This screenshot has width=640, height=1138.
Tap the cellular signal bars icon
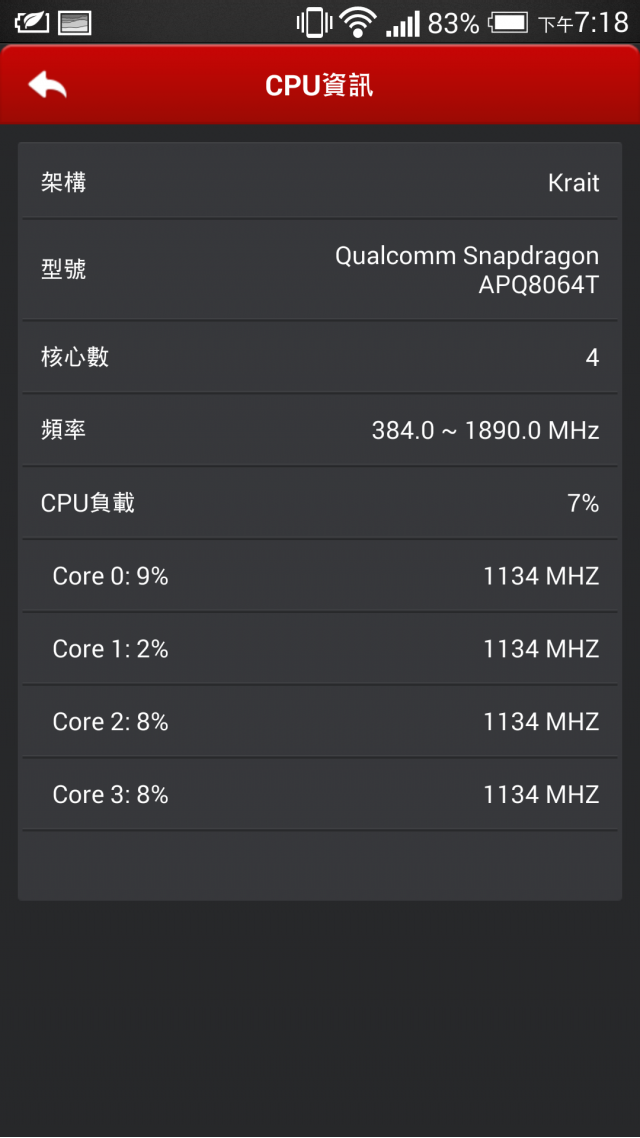point(403,24)
